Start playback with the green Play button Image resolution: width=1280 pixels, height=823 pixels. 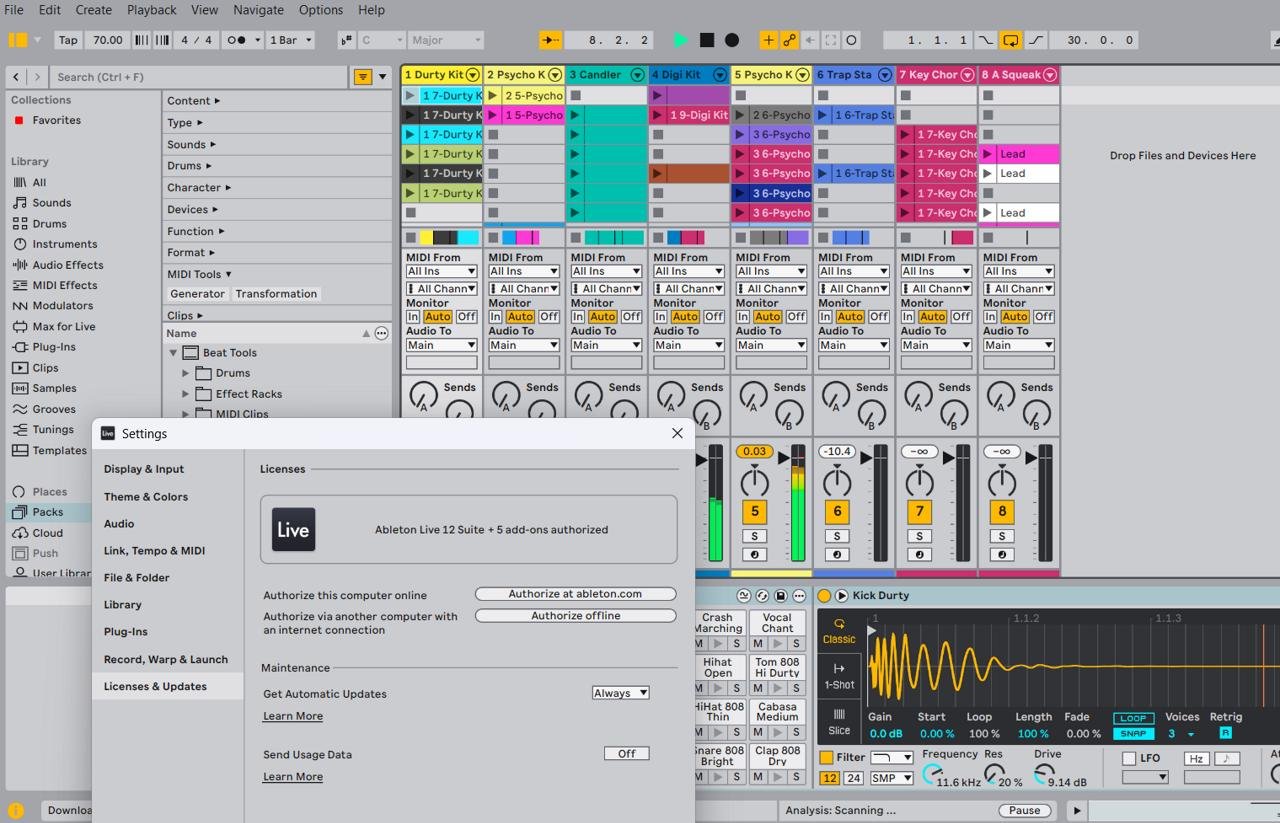click(681, 40)
